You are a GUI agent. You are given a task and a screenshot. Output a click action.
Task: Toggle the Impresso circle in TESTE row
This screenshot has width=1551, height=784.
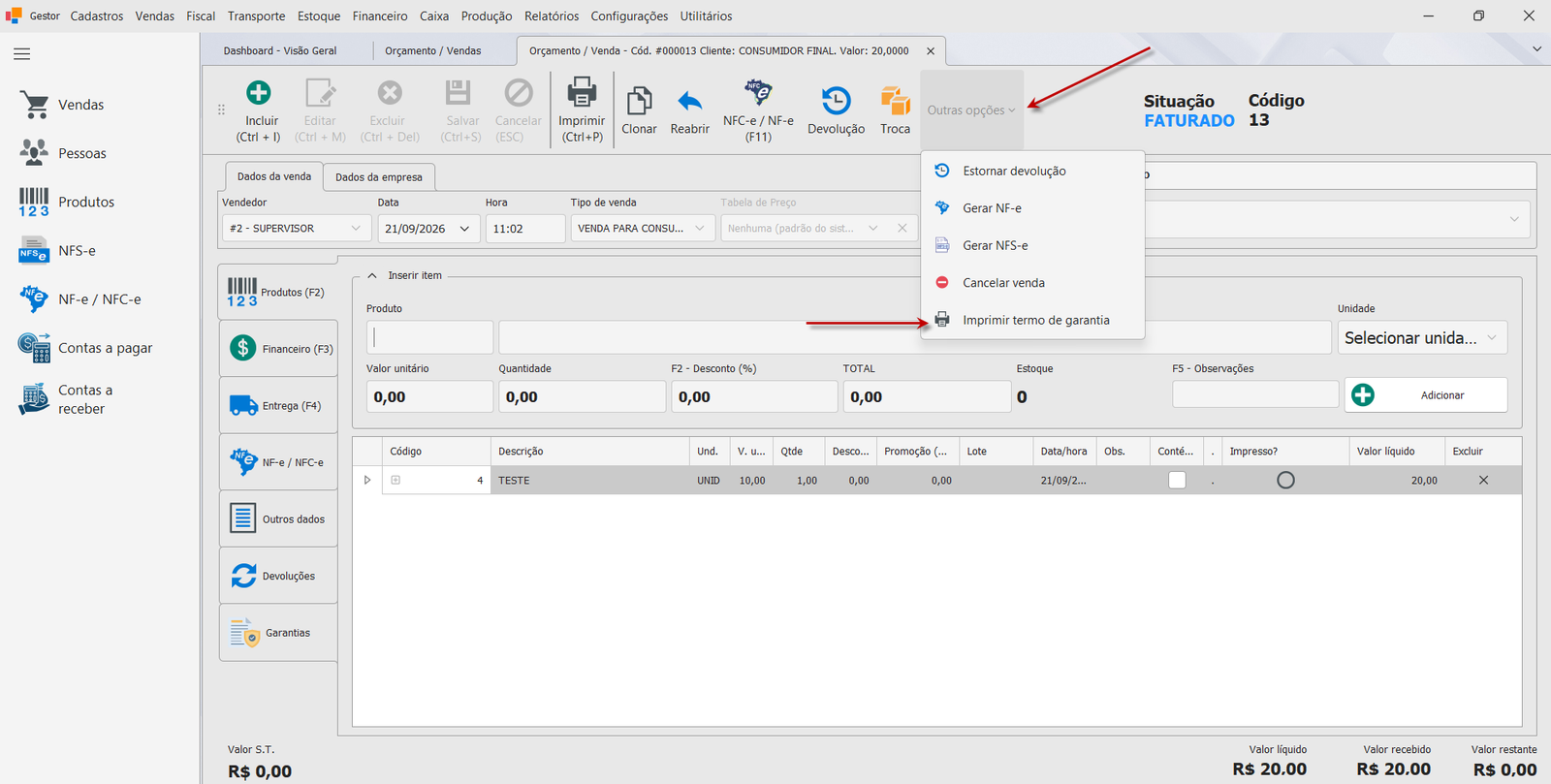coord(1285,480)
